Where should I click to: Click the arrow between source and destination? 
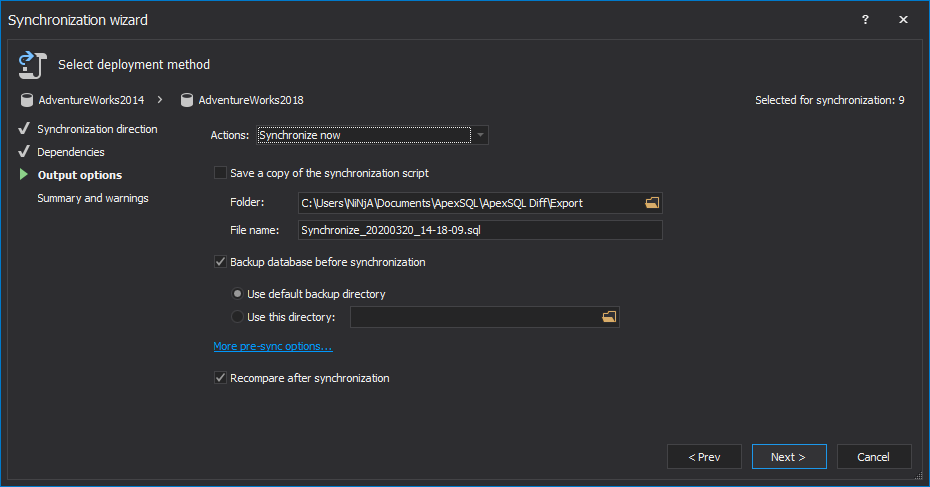click(x=160, y=100)
